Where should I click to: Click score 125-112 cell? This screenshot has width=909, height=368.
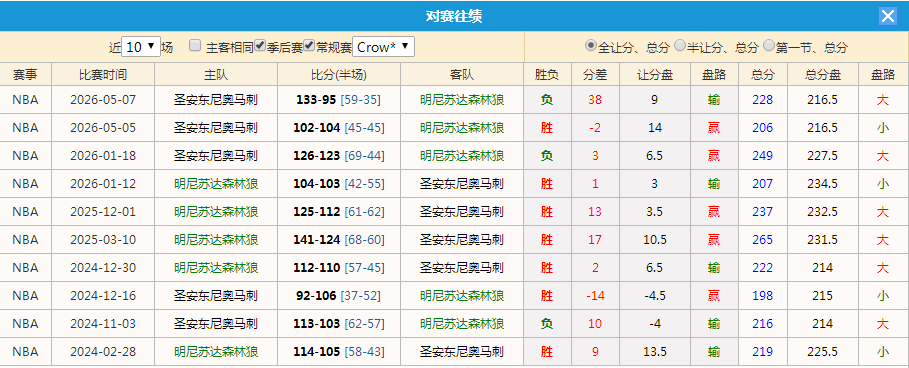click(x=318, y=212)
